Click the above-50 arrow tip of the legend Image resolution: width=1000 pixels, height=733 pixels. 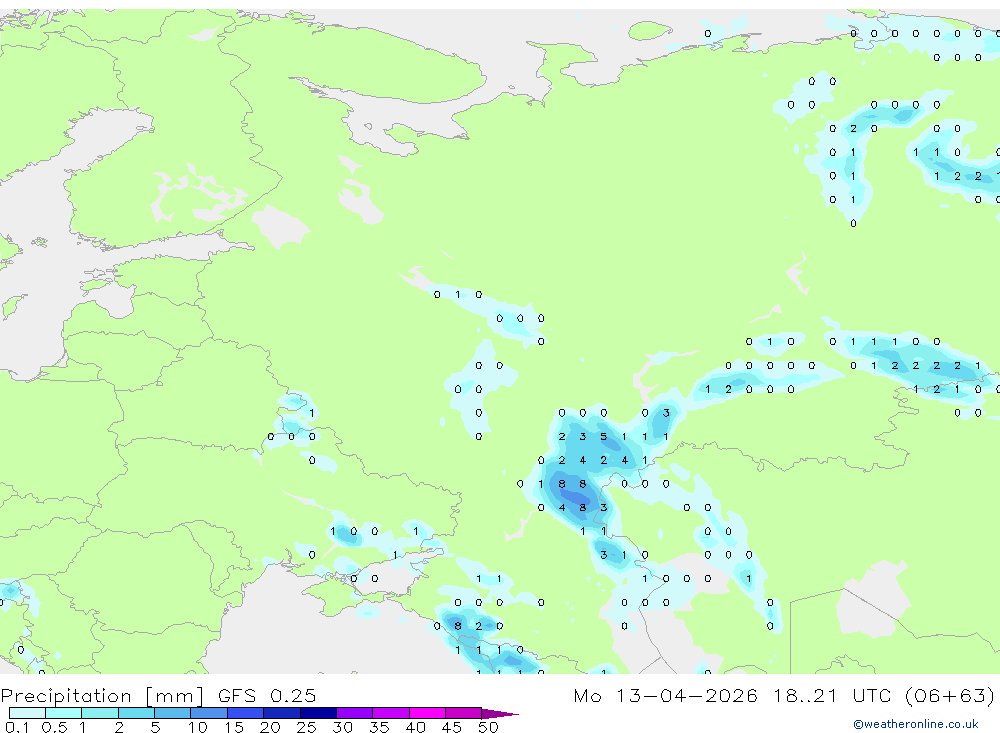coord(499,714)
